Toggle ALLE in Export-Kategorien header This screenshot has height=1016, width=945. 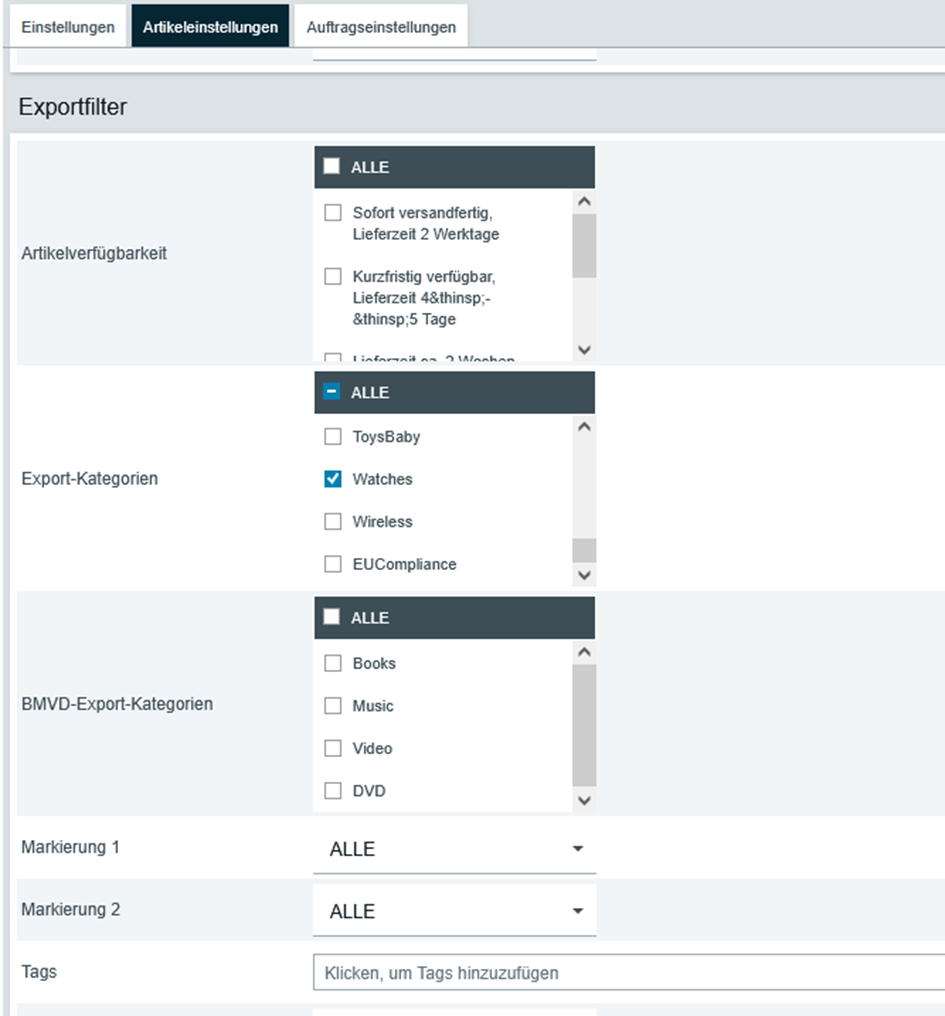[x=332, y=392]
